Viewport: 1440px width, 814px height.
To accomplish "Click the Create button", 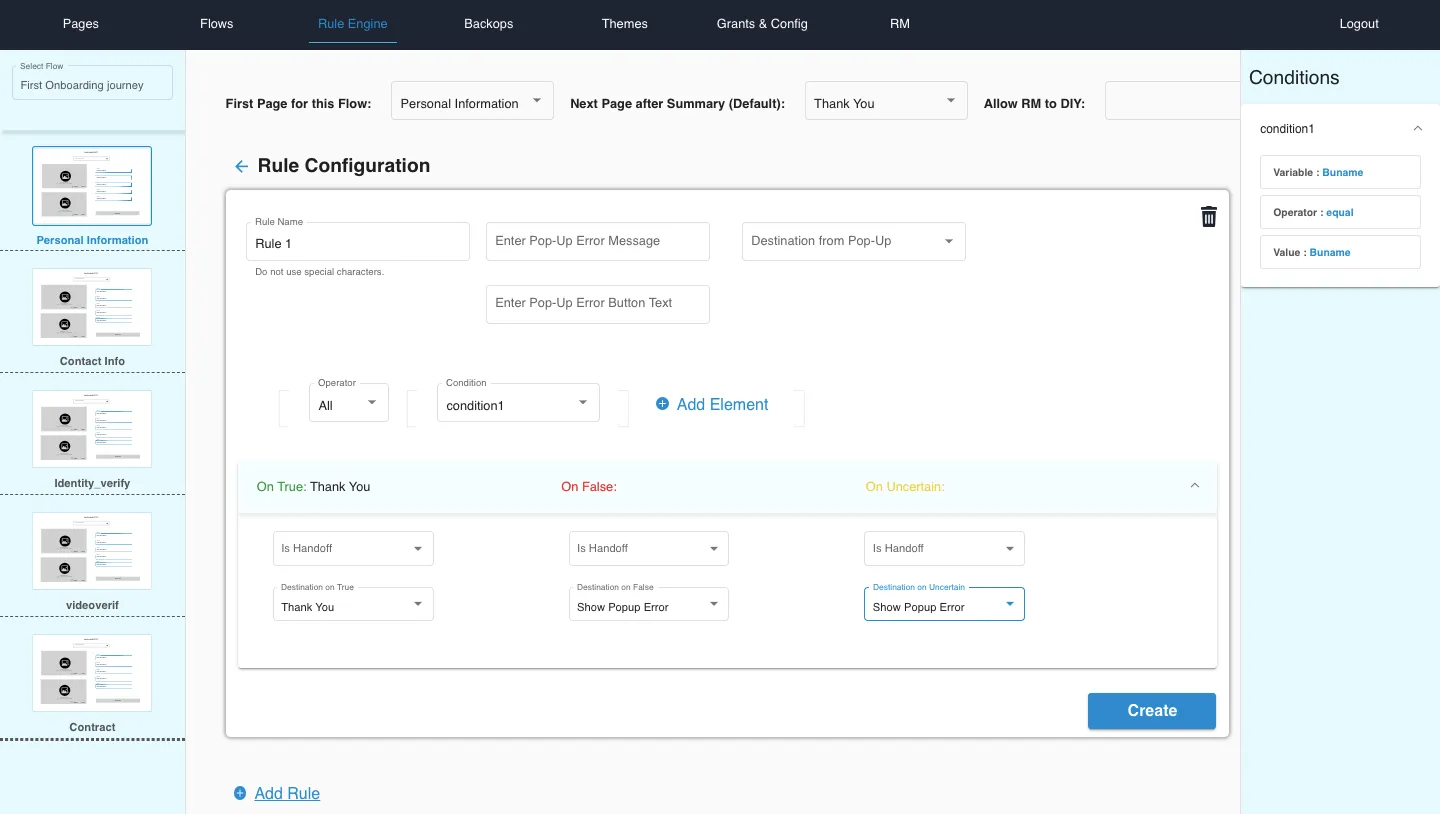I will (1152, 711).
